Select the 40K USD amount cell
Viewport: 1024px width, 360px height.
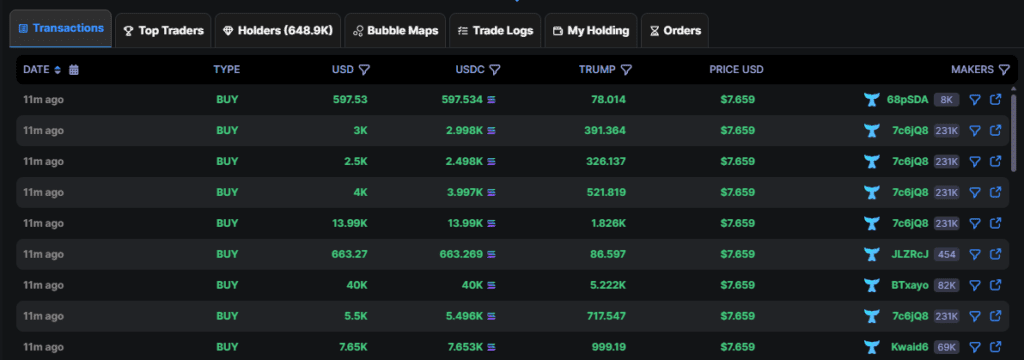356,285
